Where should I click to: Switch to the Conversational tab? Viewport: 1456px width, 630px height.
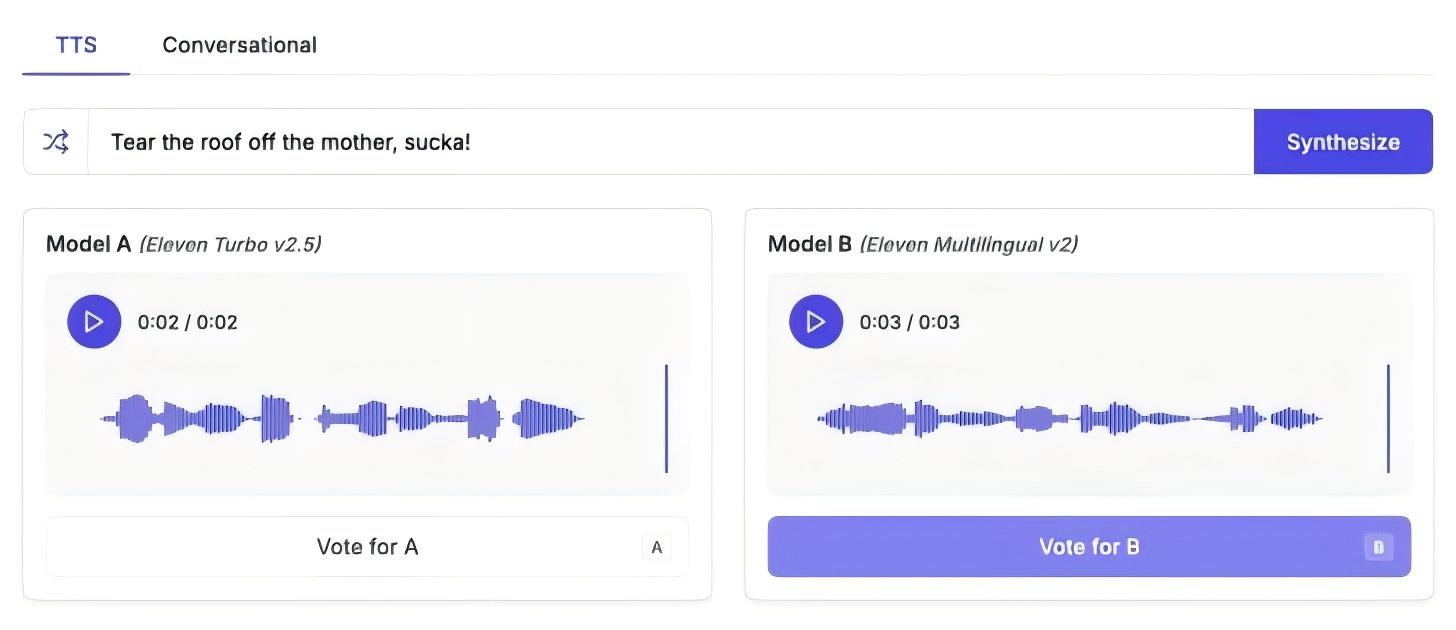[239, 45]
